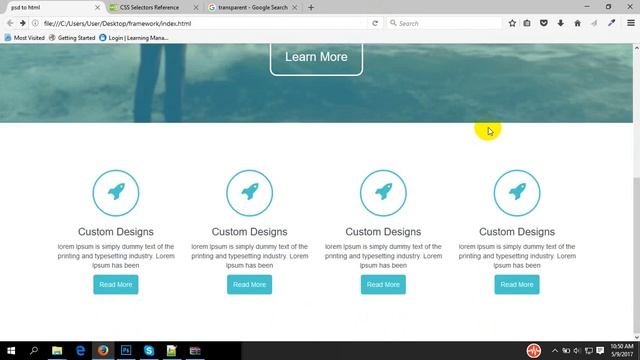Close the transparent Google Search tab
Image resolution: width=640 pixels, height=360 pixels.
point(294,7)
